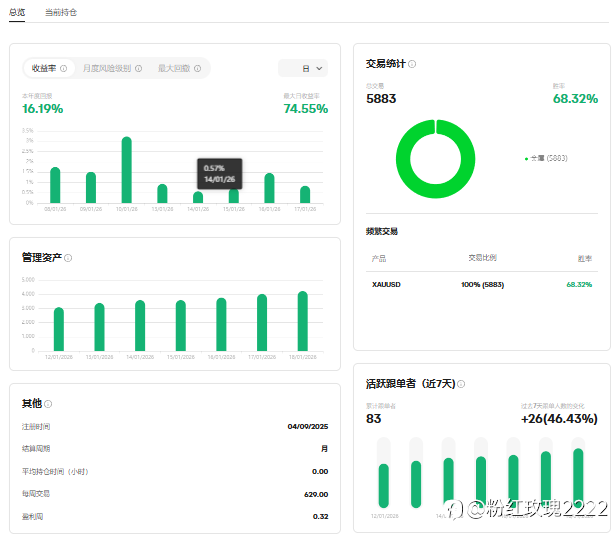Click info icon beside 其他 title
Screen dimensions: 614x544
(x=48, y=404)
